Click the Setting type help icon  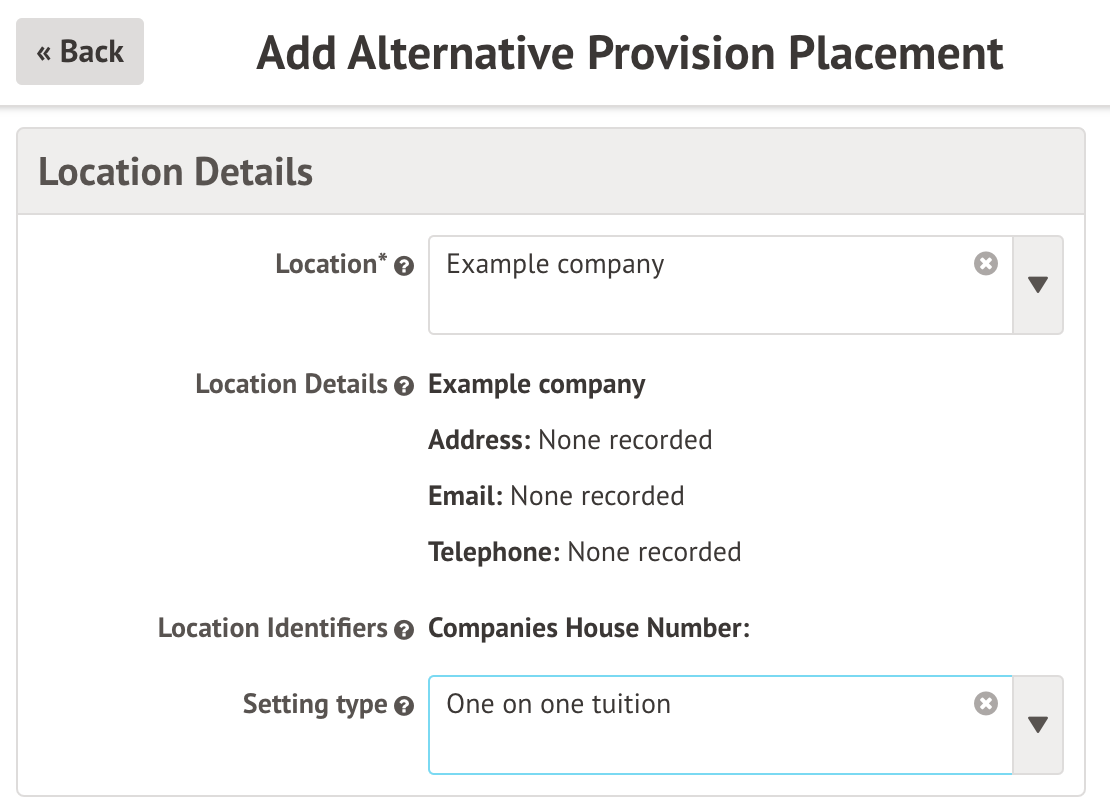pyautogui.click(x=403, y=706)
